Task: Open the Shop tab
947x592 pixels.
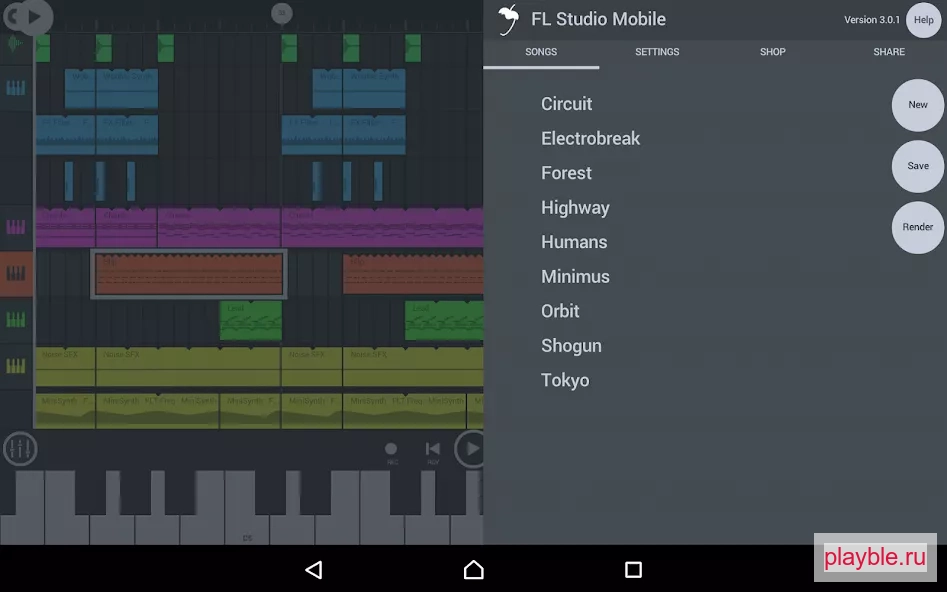Action: [772, 52]
